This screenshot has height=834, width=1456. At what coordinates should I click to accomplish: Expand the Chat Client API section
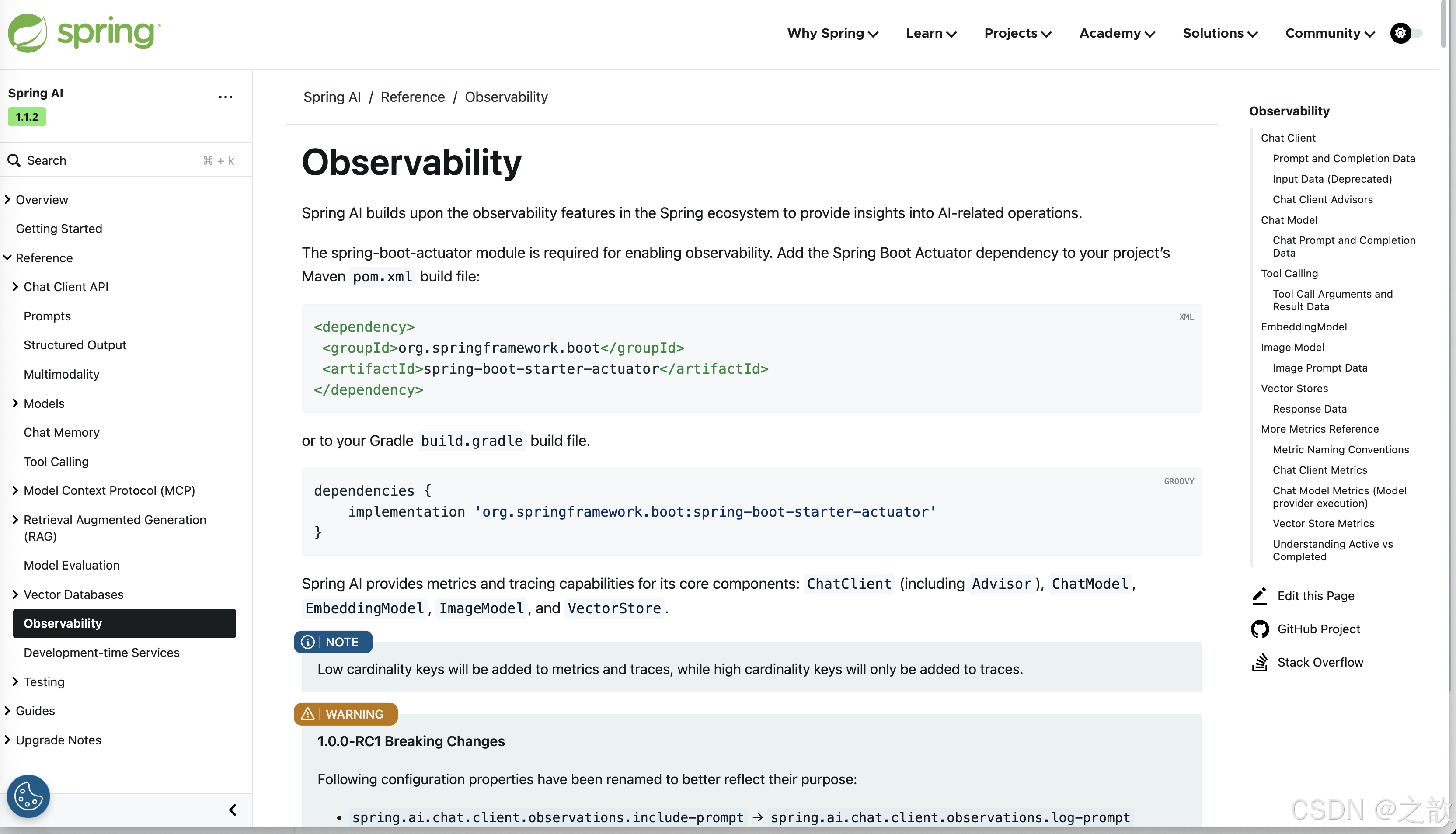[x=15, y=286]
